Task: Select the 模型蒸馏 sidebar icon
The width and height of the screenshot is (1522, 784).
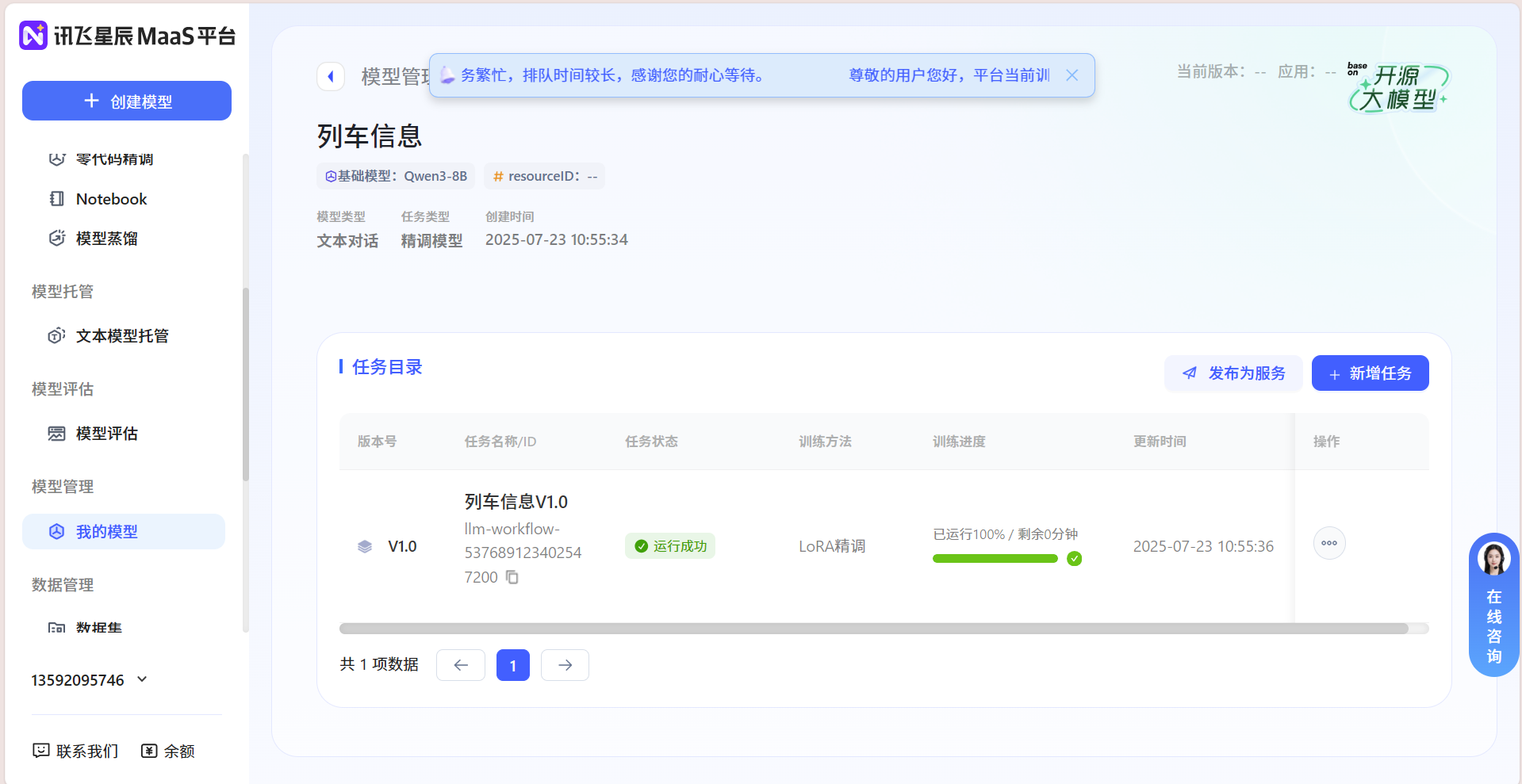Action: [x=56, y=238]
